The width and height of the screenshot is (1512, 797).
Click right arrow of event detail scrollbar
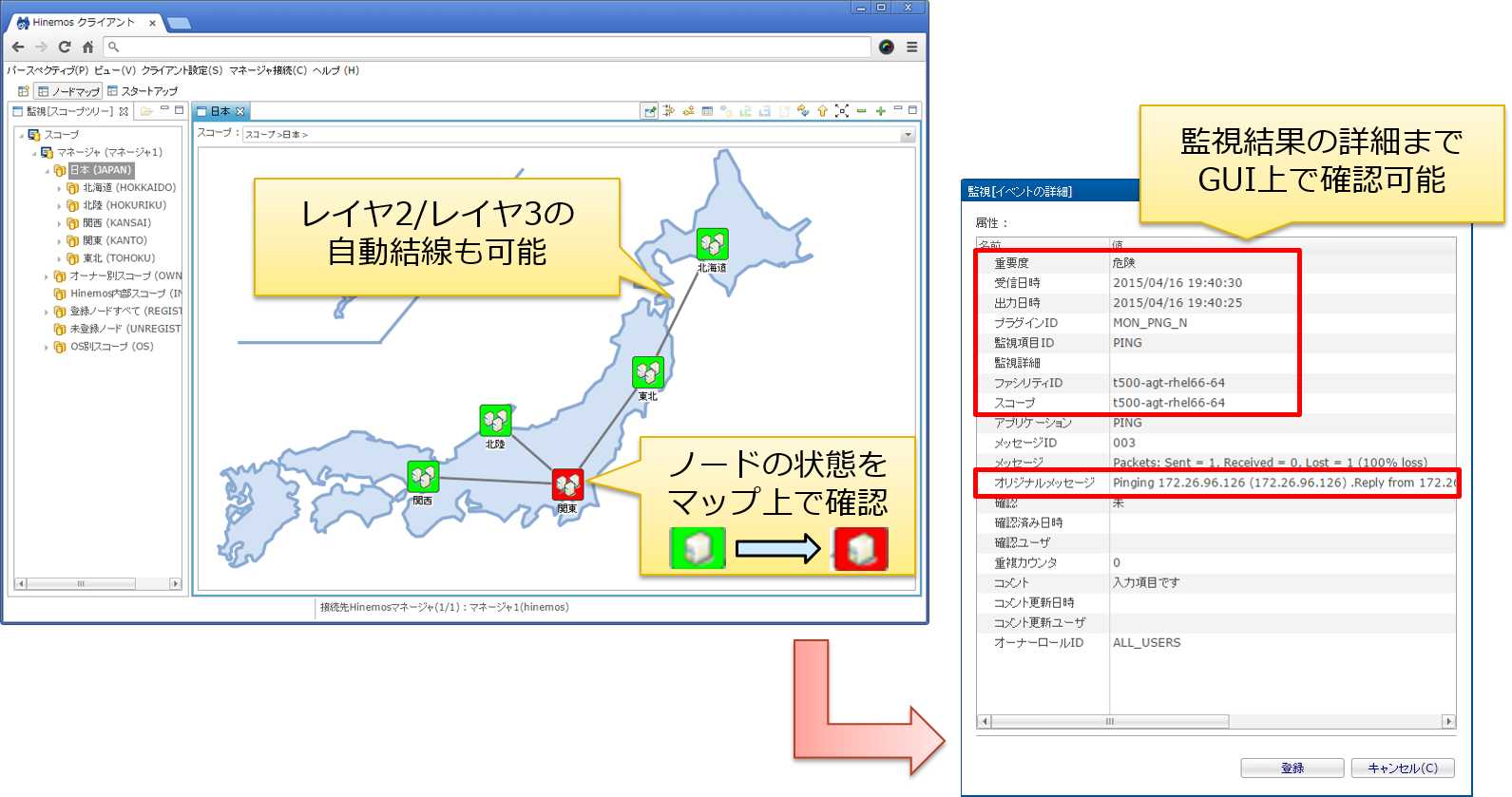[1449, 721]
